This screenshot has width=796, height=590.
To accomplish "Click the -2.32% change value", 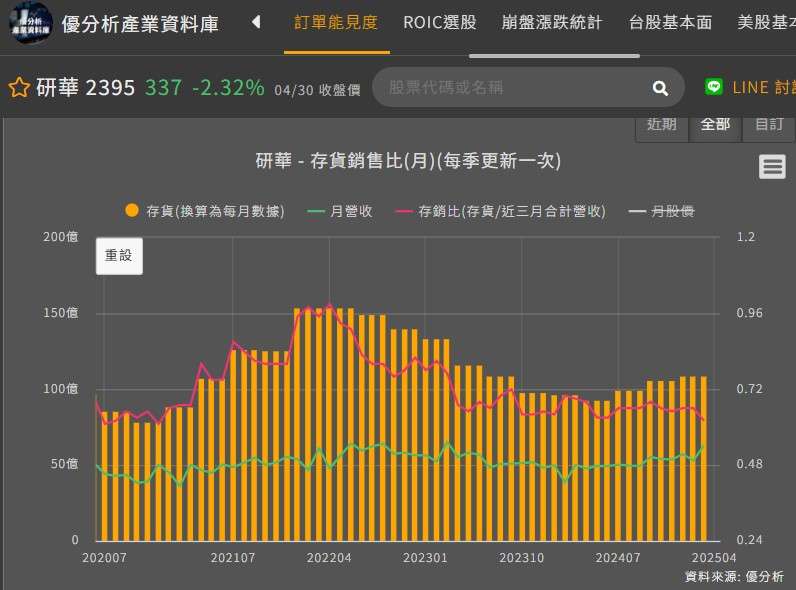I will tap(228, 87).
